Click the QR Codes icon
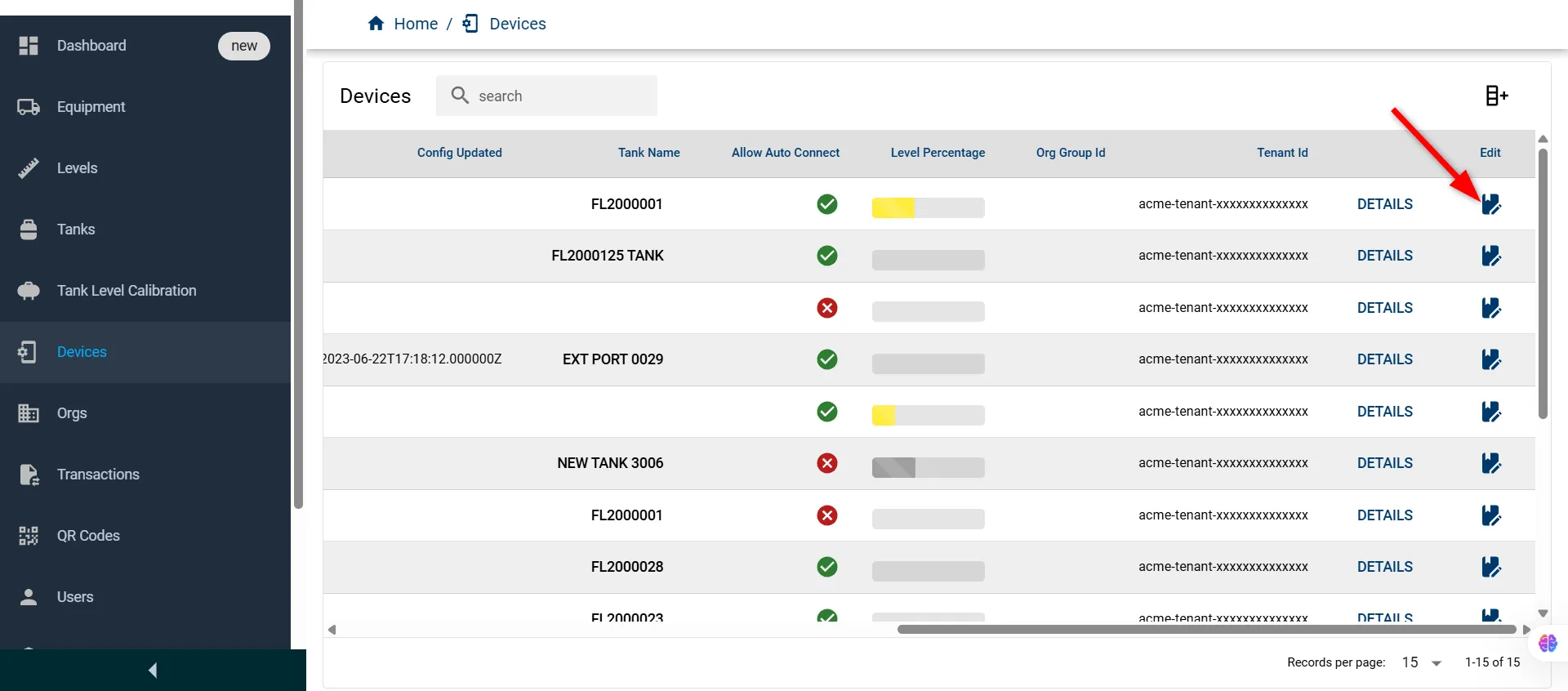This screenshot has width=1568, height=691. 29,536
